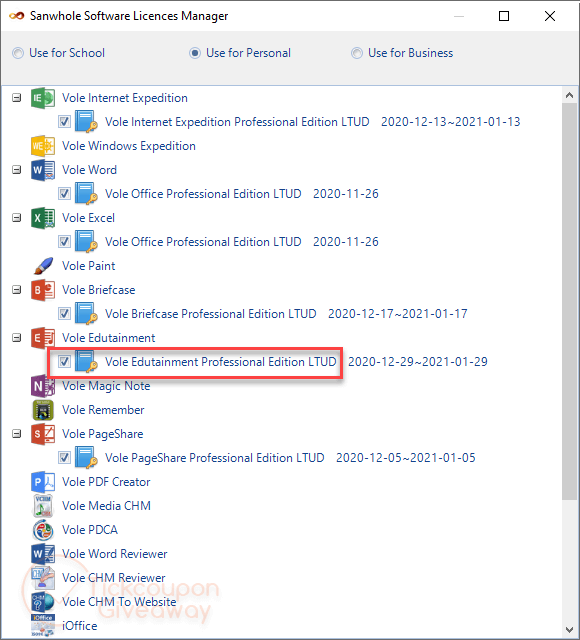Screen dimensions: 580x640
Task: Select the Use for Personal option
Action: (240, 53)
